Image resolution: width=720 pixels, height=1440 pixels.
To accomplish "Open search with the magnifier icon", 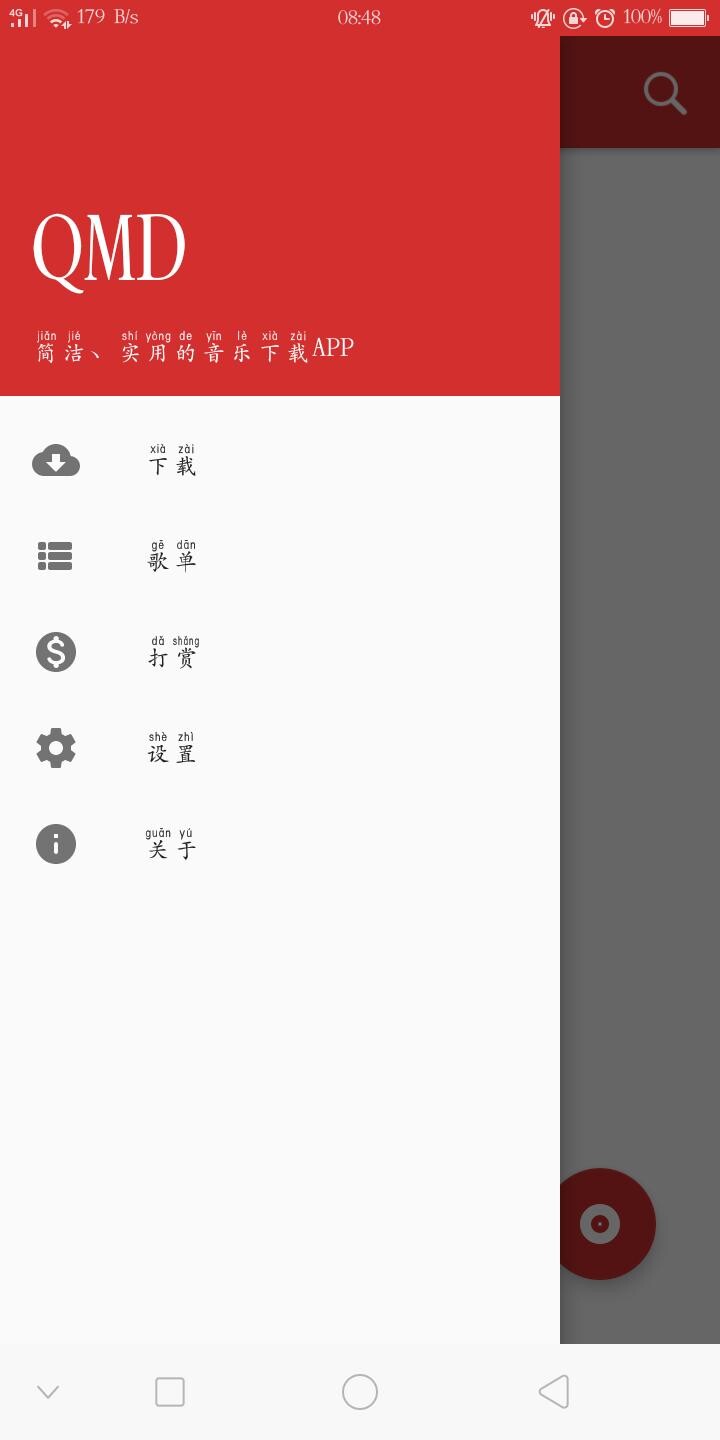I will (x=664, y=93).
